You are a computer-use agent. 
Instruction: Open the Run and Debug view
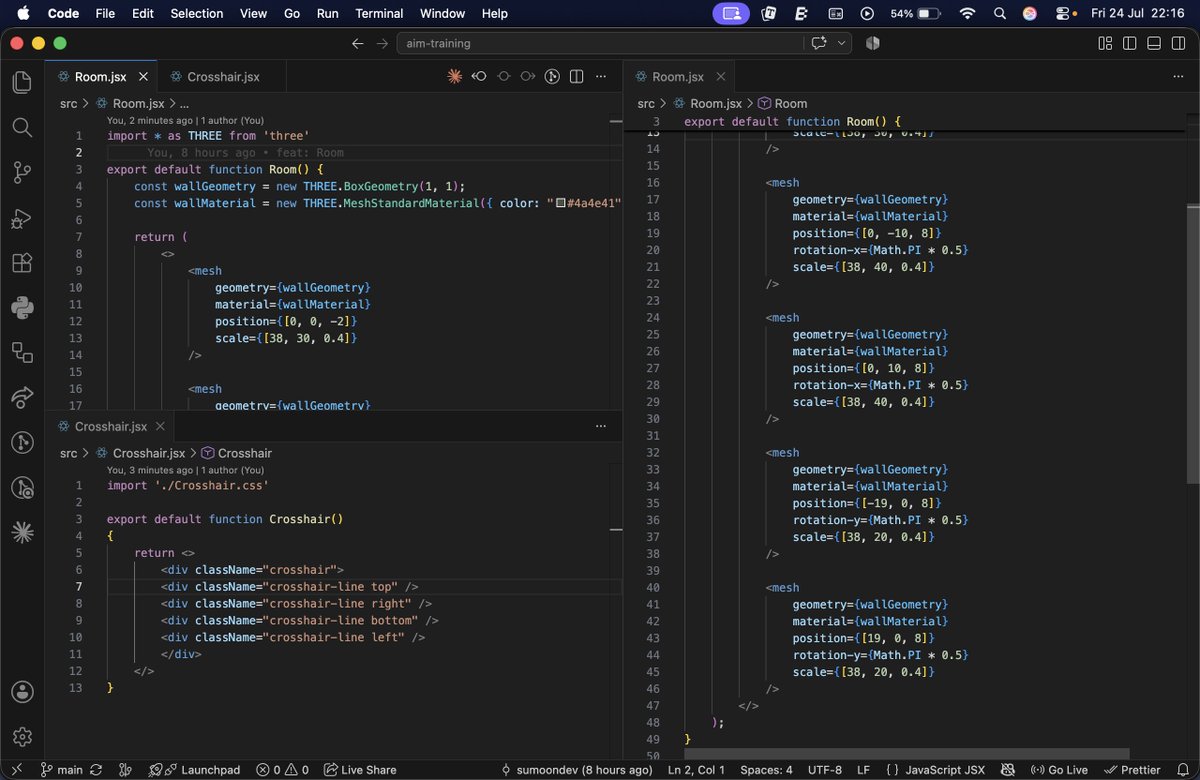(x=22, y=218)
